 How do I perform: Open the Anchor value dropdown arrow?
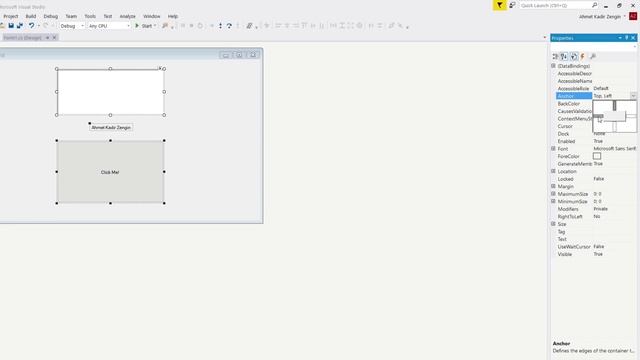[x=633, y=96]
